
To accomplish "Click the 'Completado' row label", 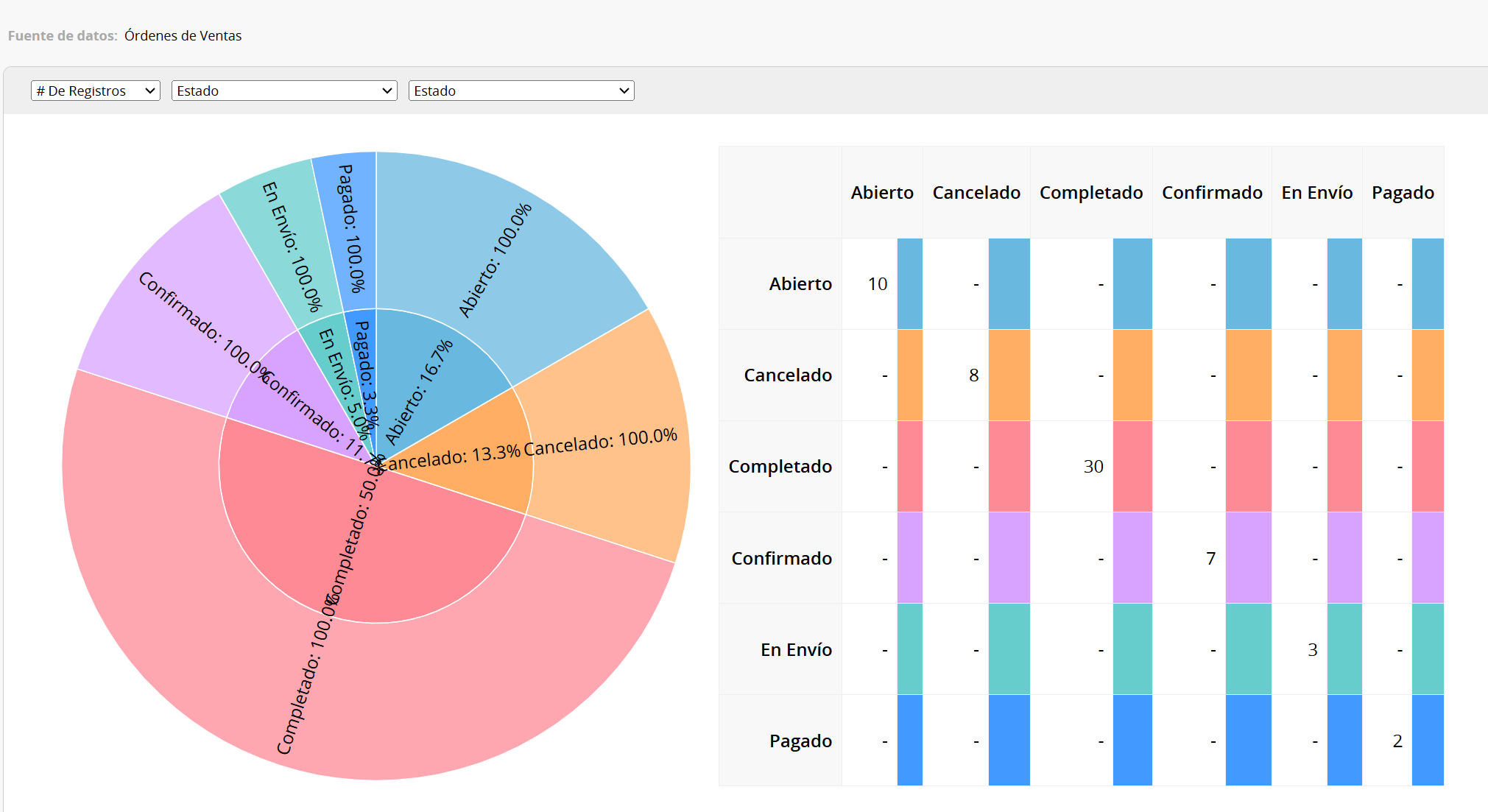I will 780,467.
